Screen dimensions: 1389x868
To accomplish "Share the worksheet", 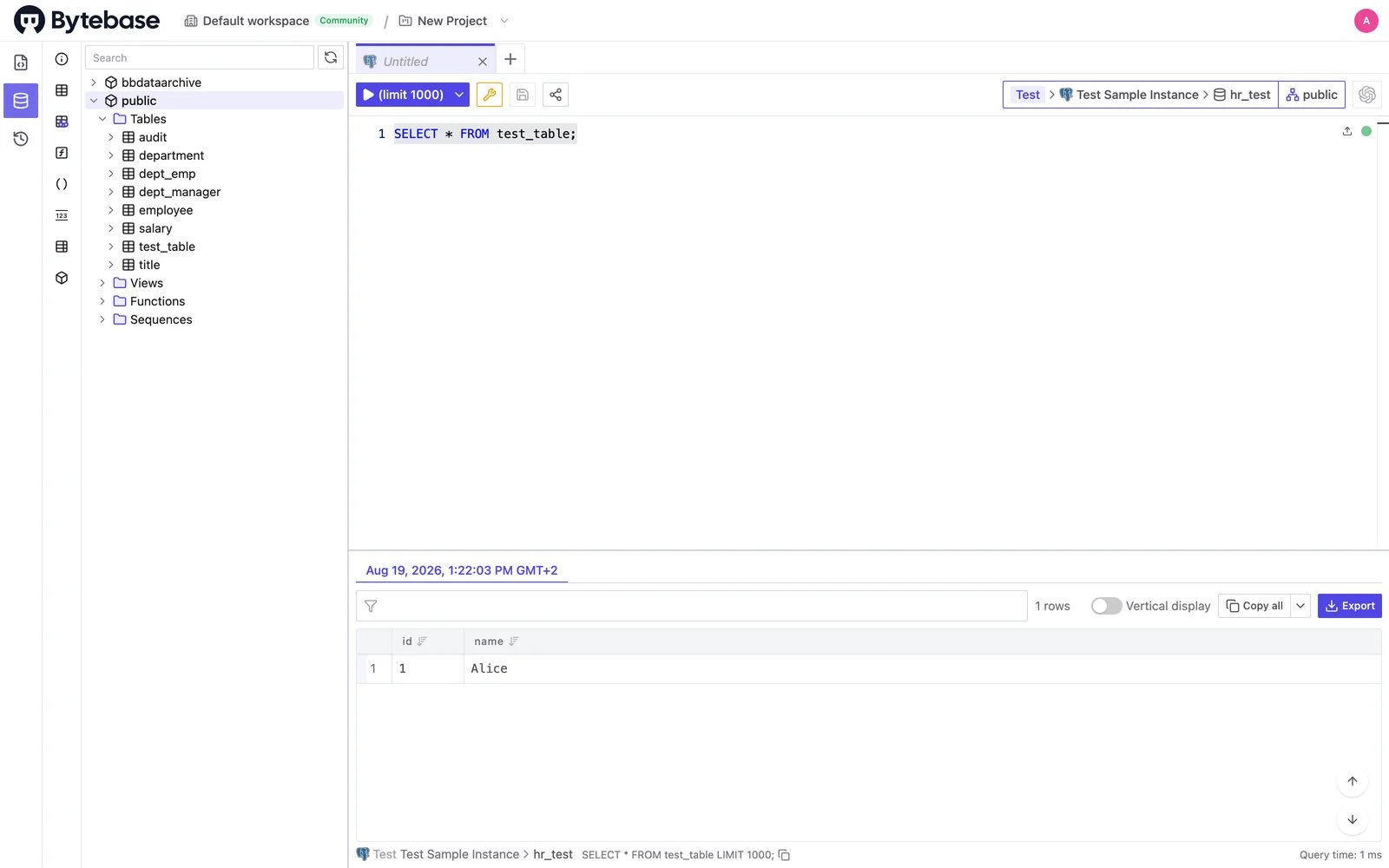I will click(x=556, y=95).
